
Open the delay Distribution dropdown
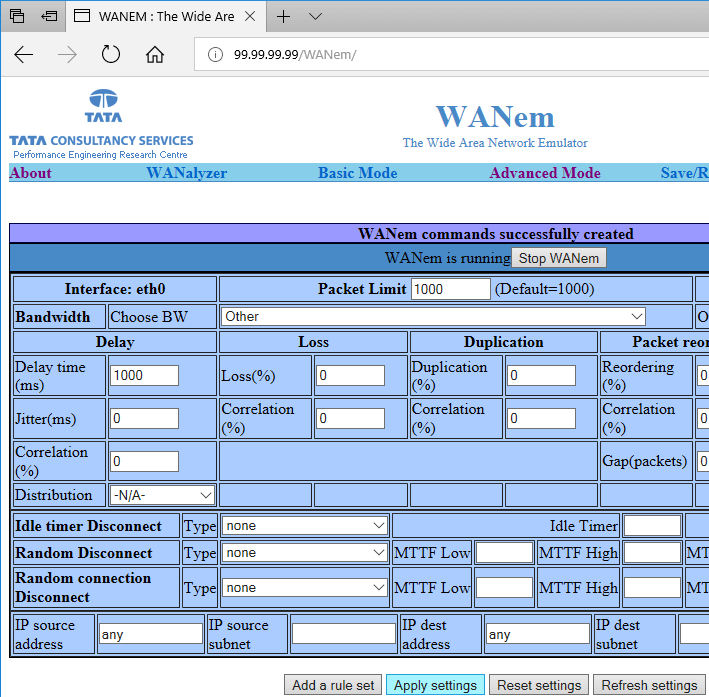[162, 495]
